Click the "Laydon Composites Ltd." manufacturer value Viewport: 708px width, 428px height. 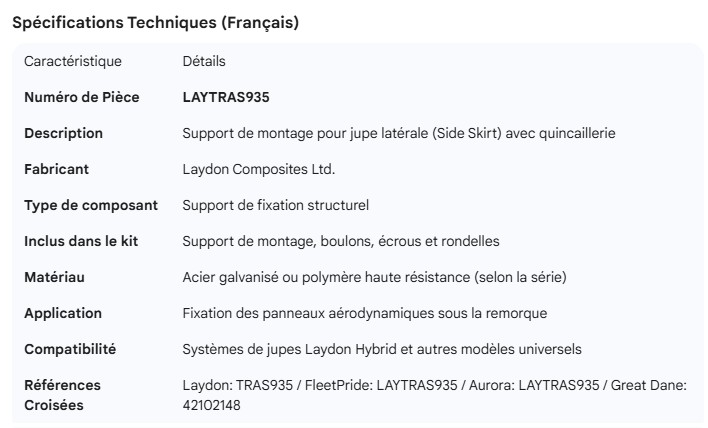258,169
